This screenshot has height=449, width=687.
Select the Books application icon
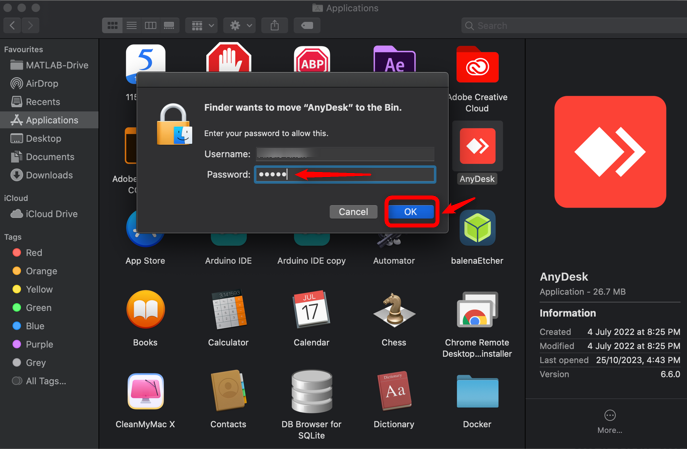(145, 311)
